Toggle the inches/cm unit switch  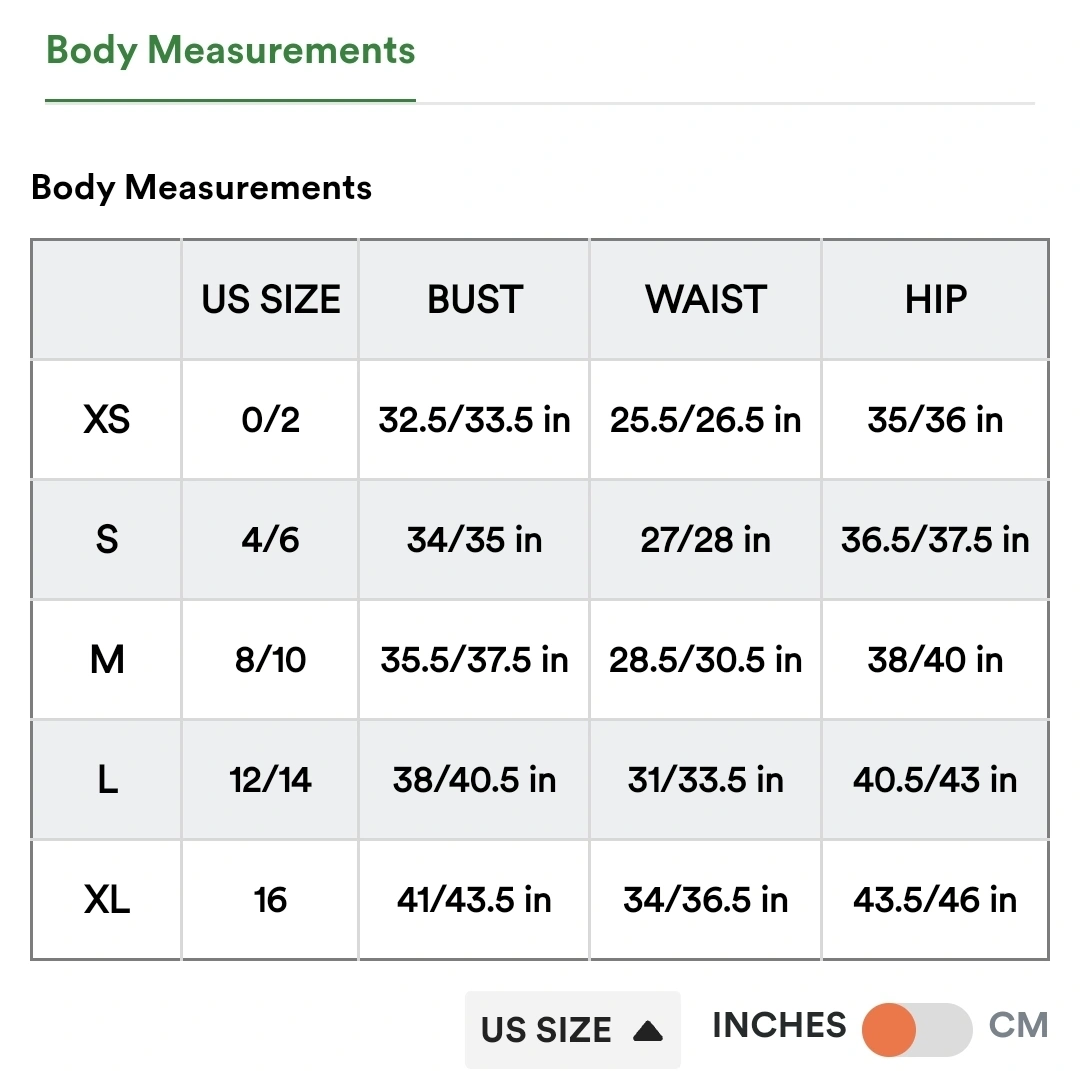916,1029
